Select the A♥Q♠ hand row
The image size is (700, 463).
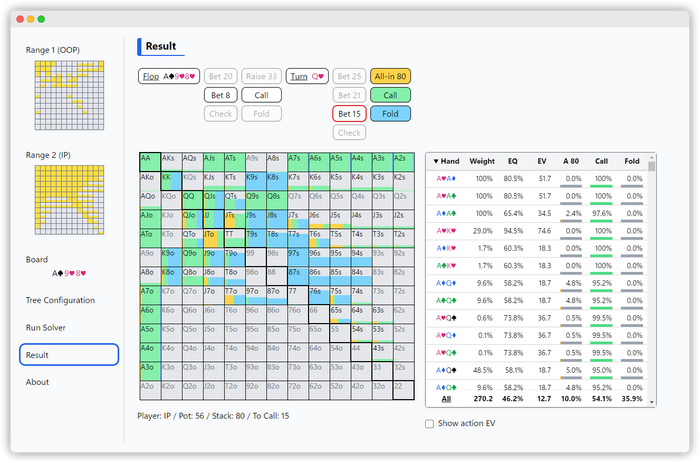coord(538,318)
